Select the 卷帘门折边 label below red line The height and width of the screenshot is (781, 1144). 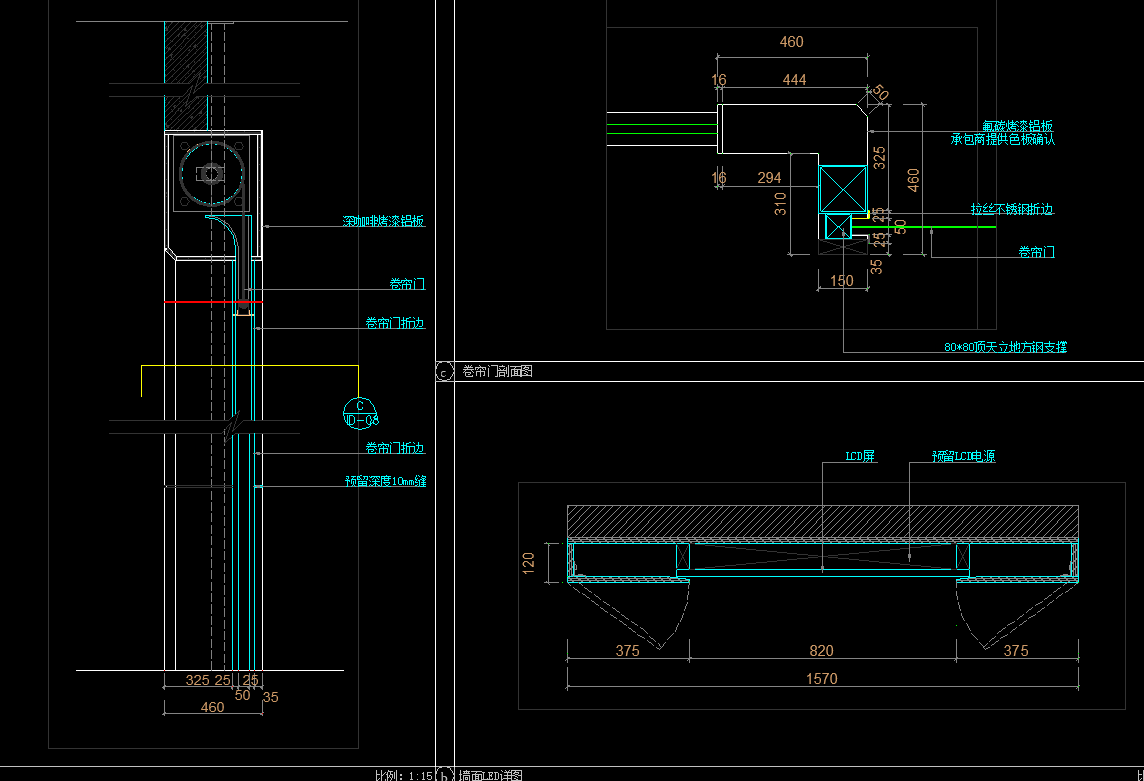point(395,324)
